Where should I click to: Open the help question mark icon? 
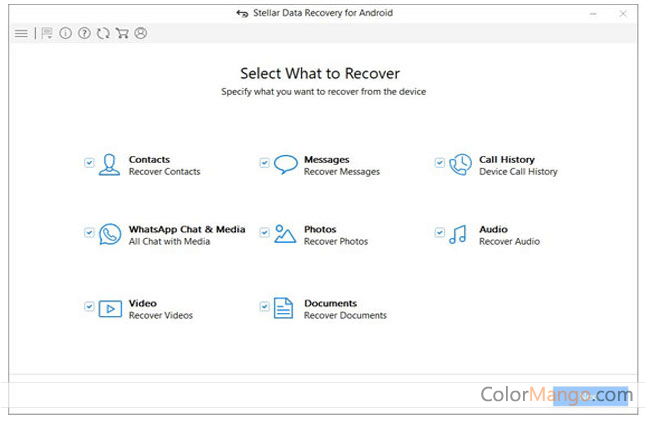[84, 33]
